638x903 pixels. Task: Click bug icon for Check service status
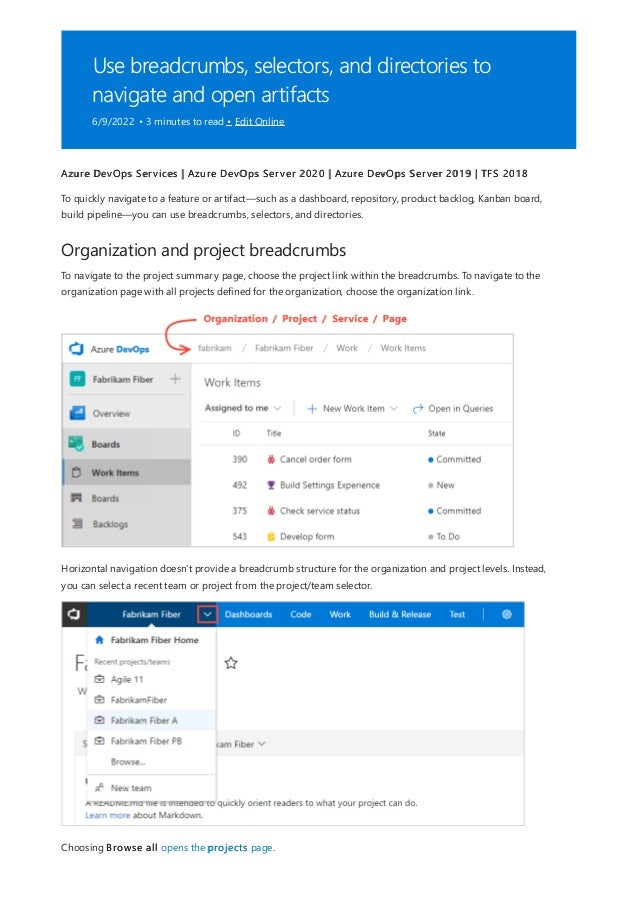pos(271,510)
